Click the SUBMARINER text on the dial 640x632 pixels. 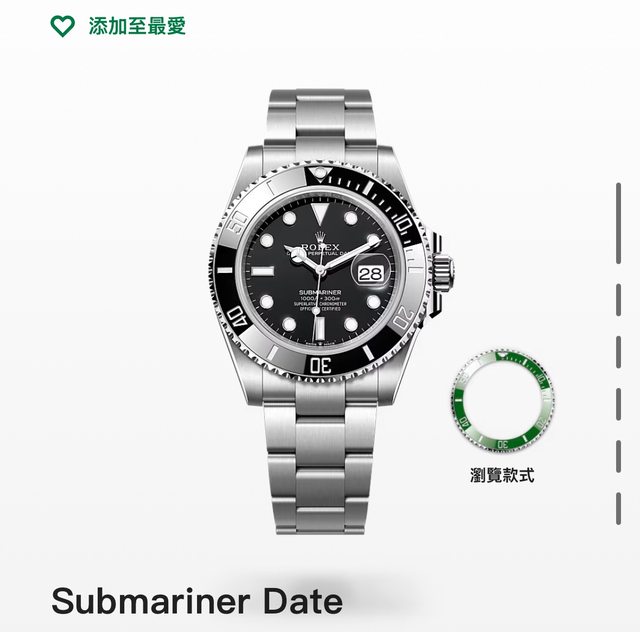pyautogui.click(x=320, y=292)
